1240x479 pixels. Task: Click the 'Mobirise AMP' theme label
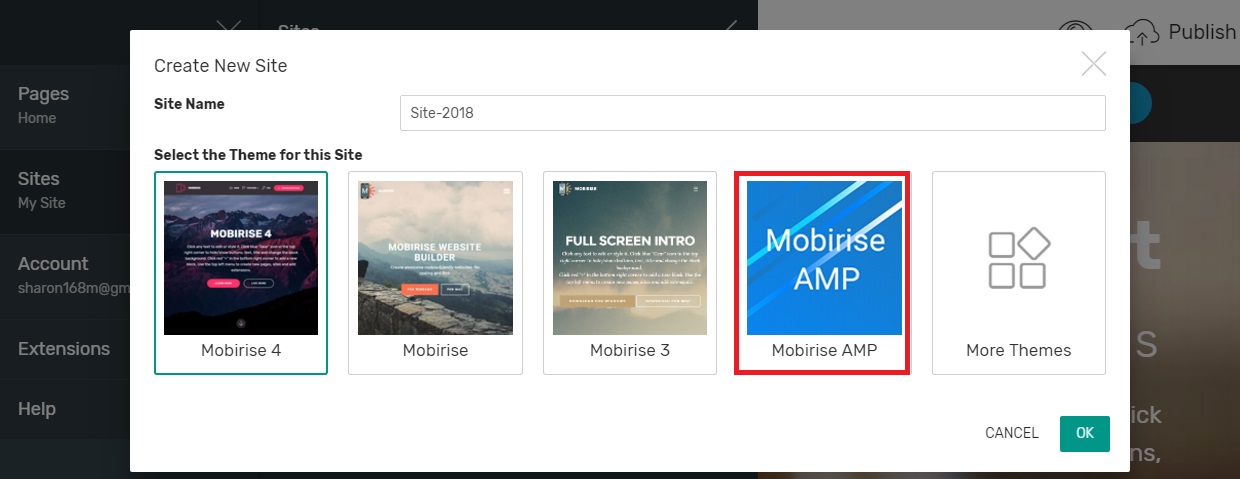824,350
